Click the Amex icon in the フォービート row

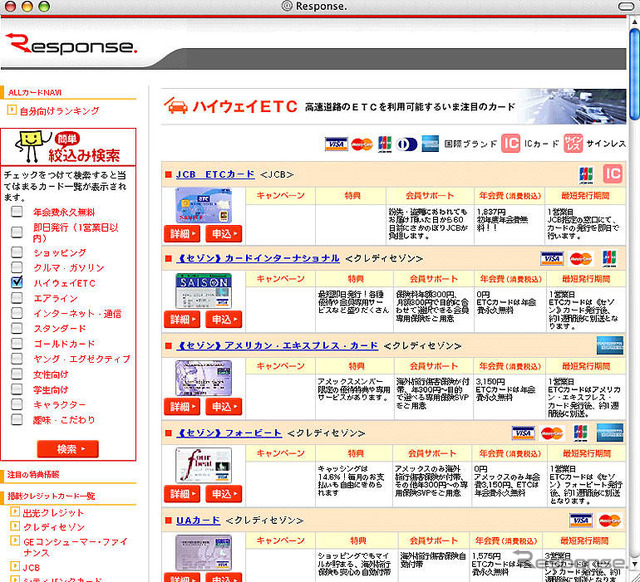pyautogui.click(x=610, y=433)
